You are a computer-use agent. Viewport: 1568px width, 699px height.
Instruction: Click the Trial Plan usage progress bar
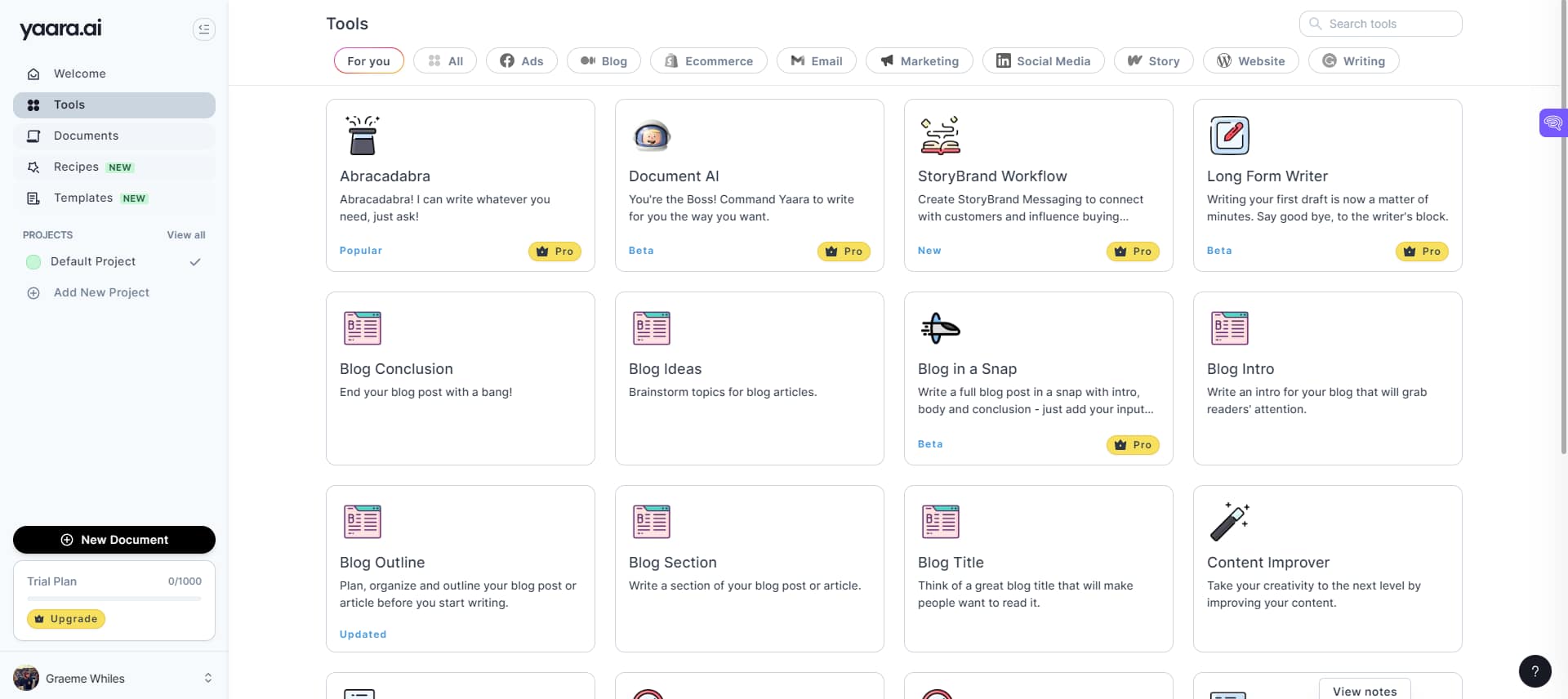tap(114, 599)
